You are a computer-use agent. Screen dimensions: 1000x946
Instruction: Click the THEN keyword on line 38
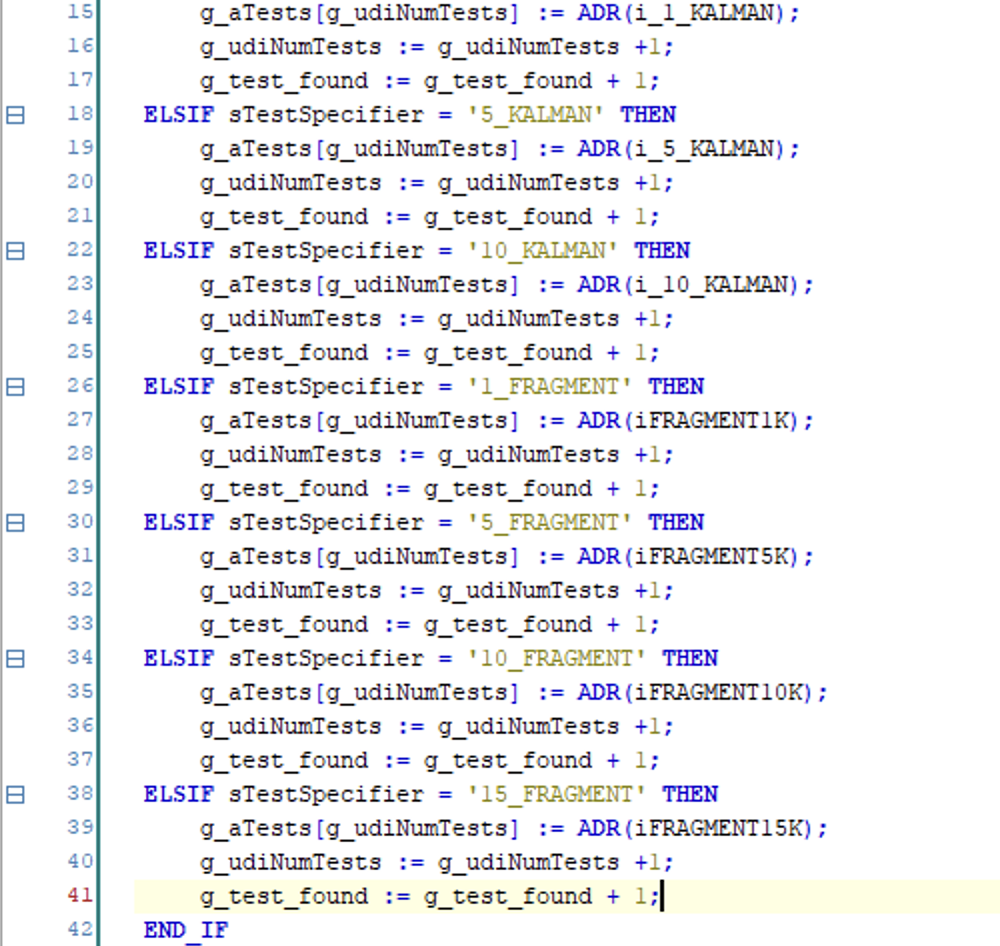[690, 794]
